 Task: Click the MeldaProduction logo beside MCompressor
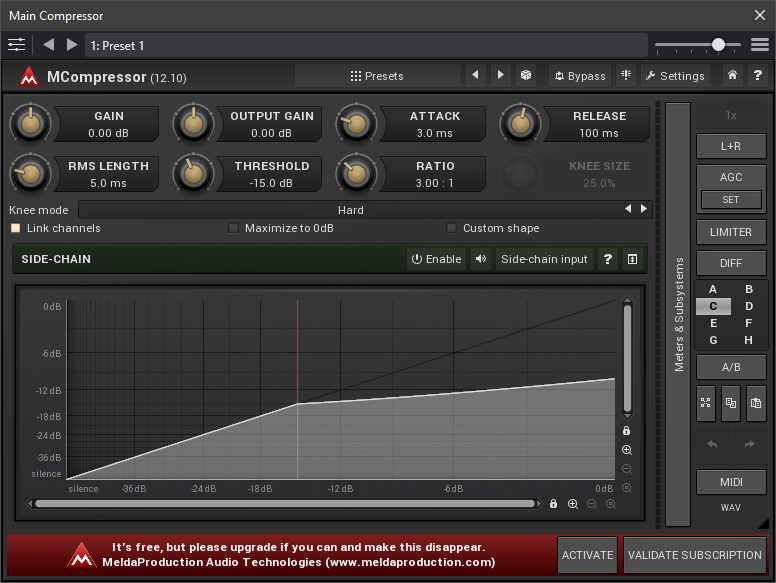point(29,77)
